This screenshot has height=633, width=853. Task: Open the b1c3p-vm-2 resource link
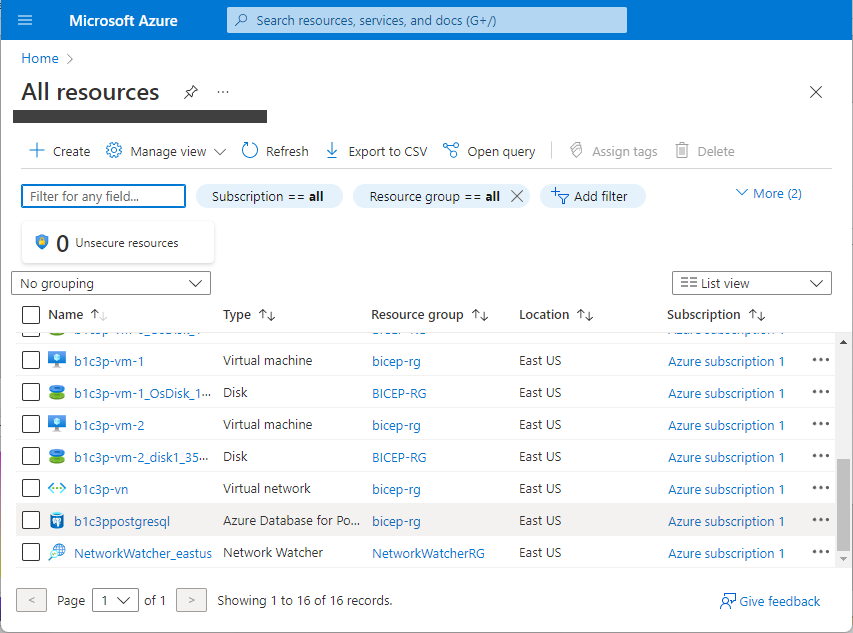pyautogui.click(x=109, y=426)
